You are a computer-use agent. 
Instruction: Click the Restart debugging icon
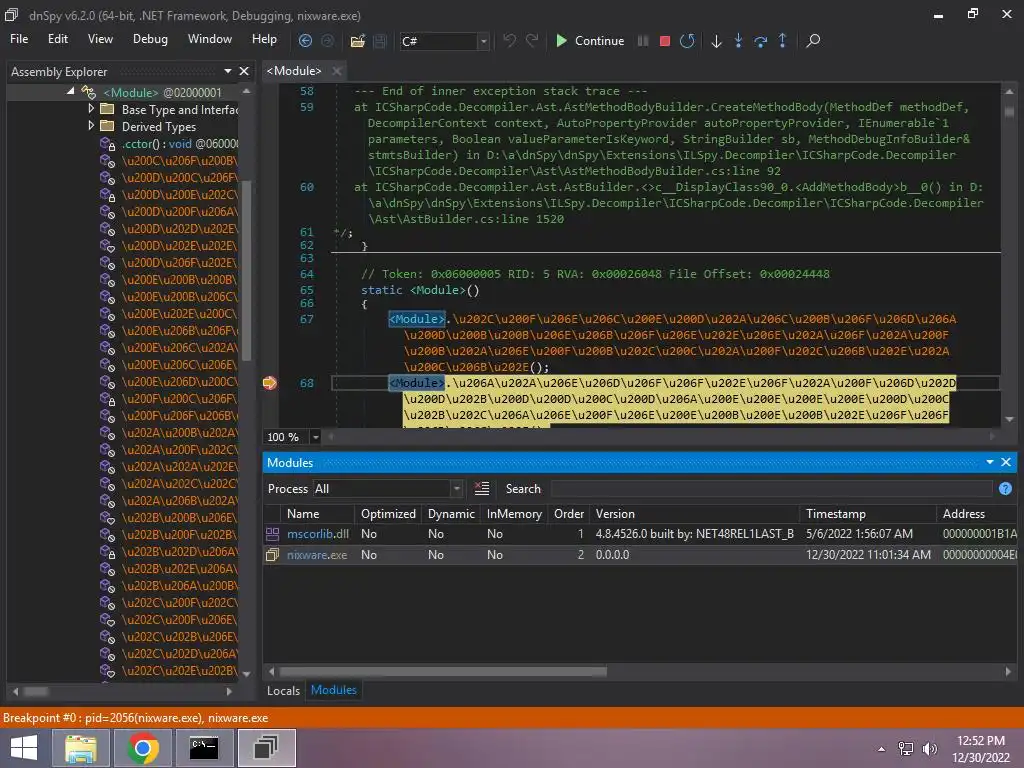(x=687, y=41)
